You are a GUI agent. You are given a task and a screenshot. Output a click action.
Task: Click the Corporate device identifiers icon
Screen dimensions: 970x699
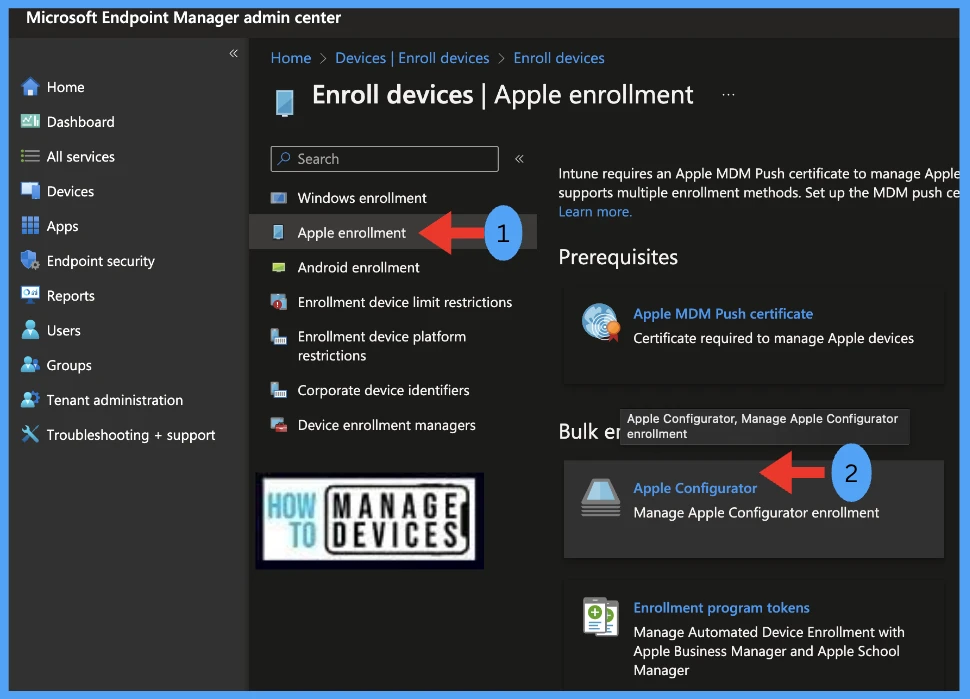(279, 390)
